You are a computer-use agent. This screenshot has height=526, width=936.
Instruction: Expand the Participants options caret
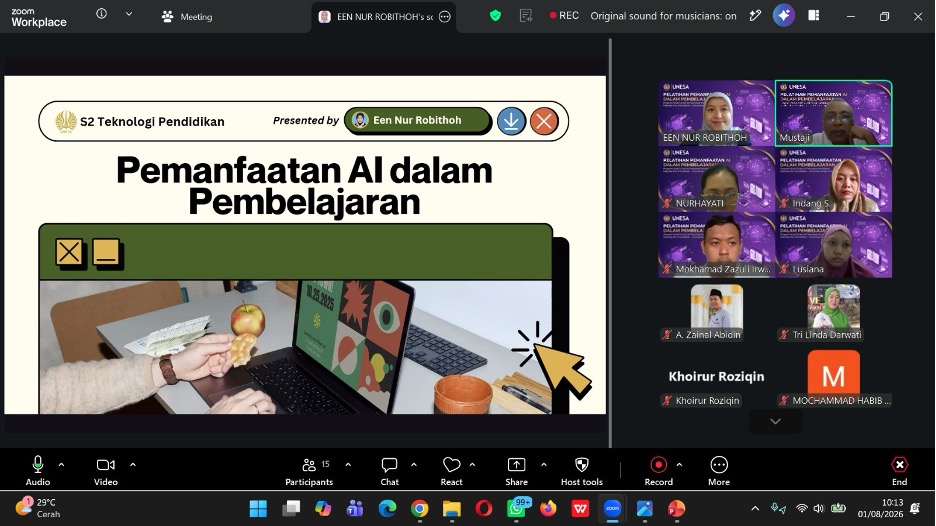pos(348,465)
